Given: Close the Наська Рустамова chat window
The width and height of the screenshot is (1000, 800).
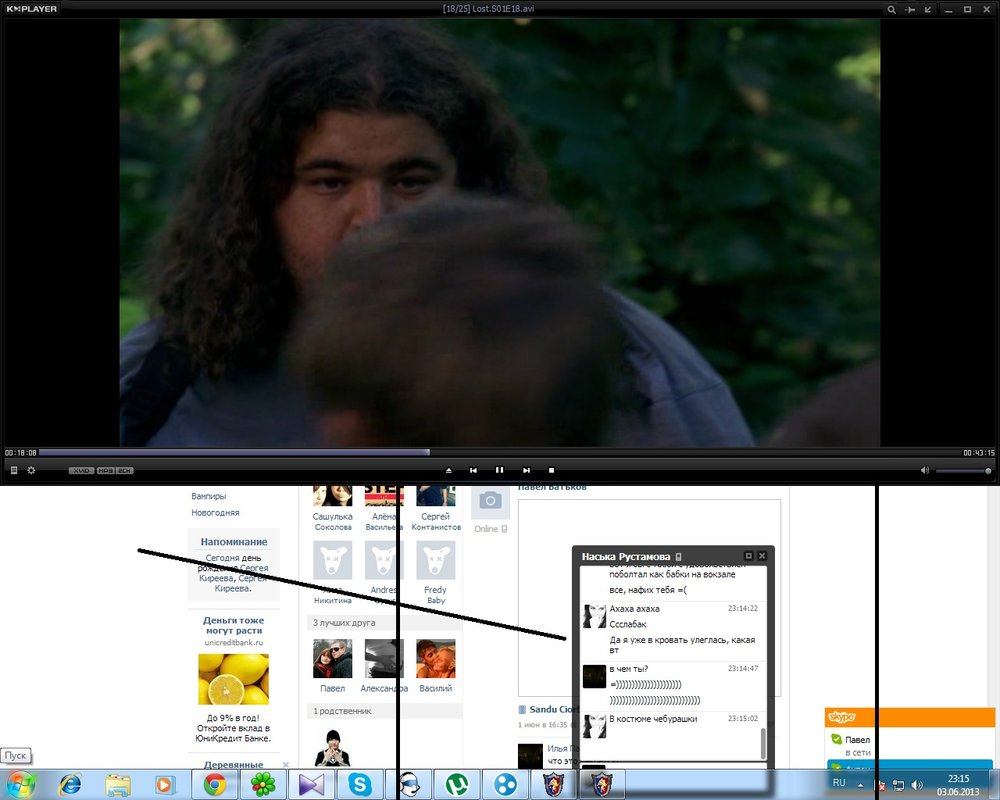Looking at the screenshot, I should tap(762, 556).
